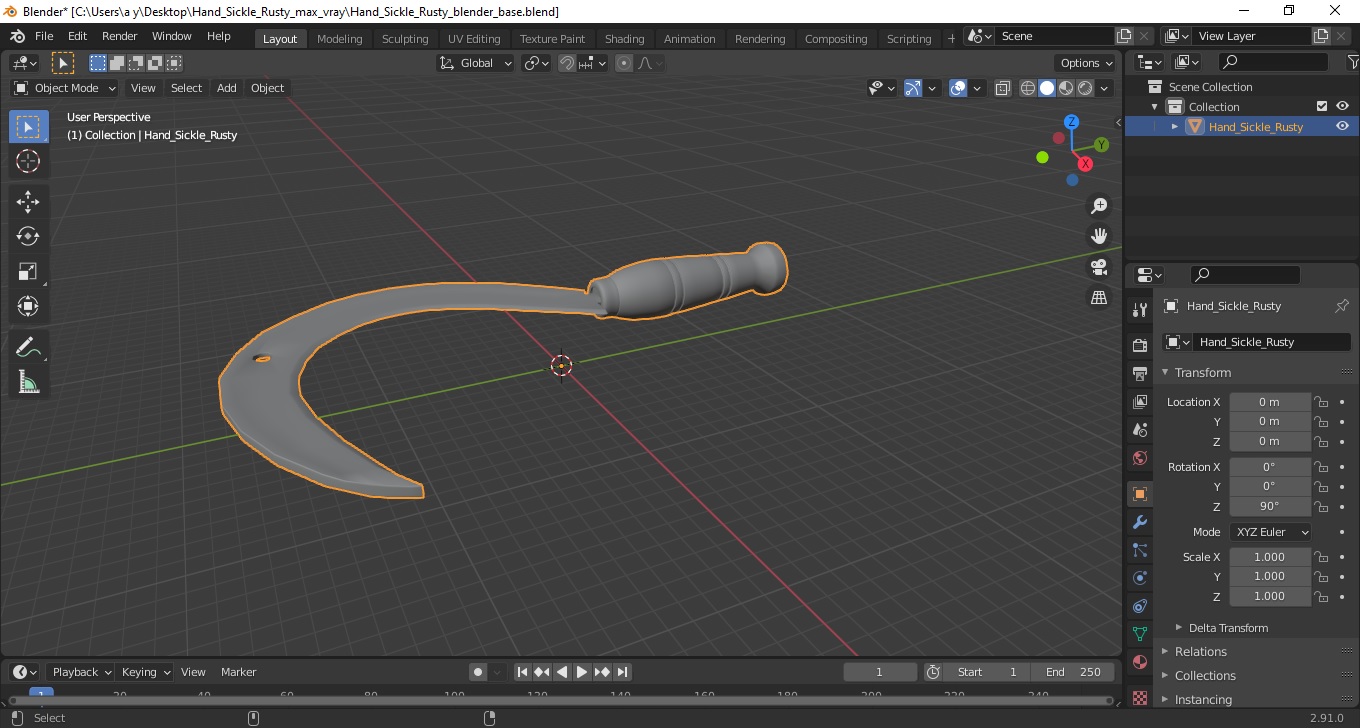Activate the Move tool
This screenshot has width=1360, height=728.
(28, 202)
